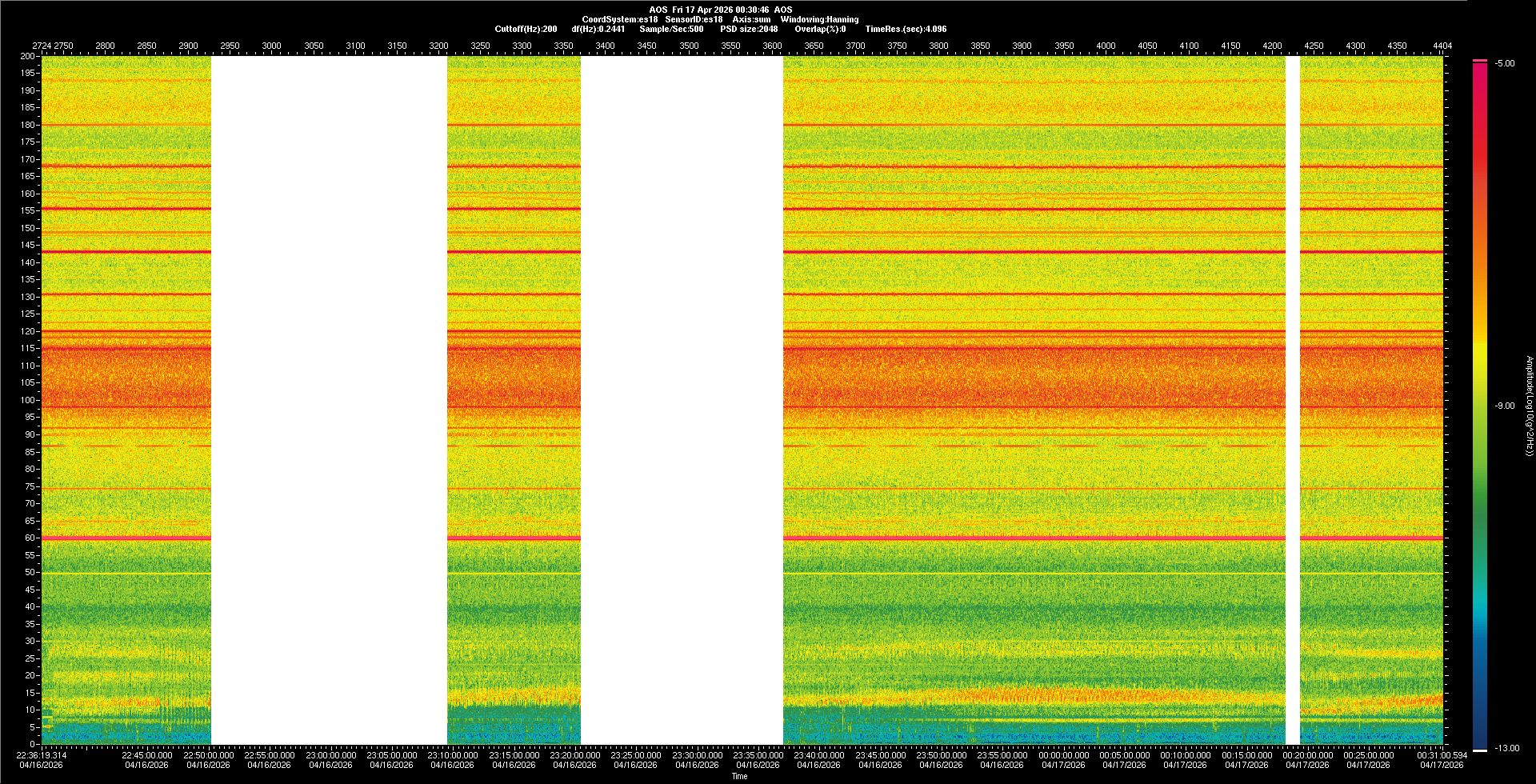
Task: Click the 115 Hz frequency axis label
Action: 27,349
